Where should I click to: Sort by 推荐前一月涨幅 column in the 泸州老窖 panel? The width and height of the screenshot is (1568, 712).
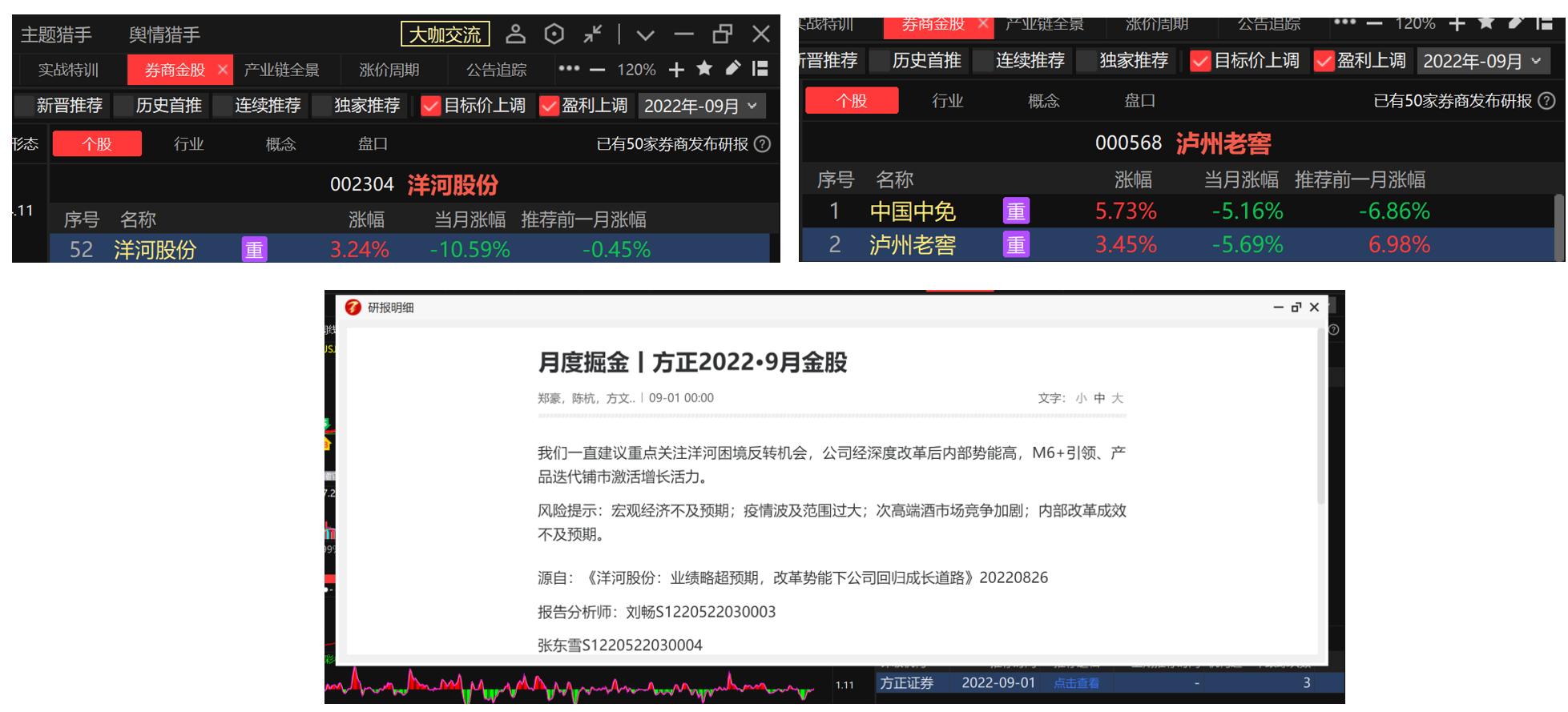pos(1360,179)
